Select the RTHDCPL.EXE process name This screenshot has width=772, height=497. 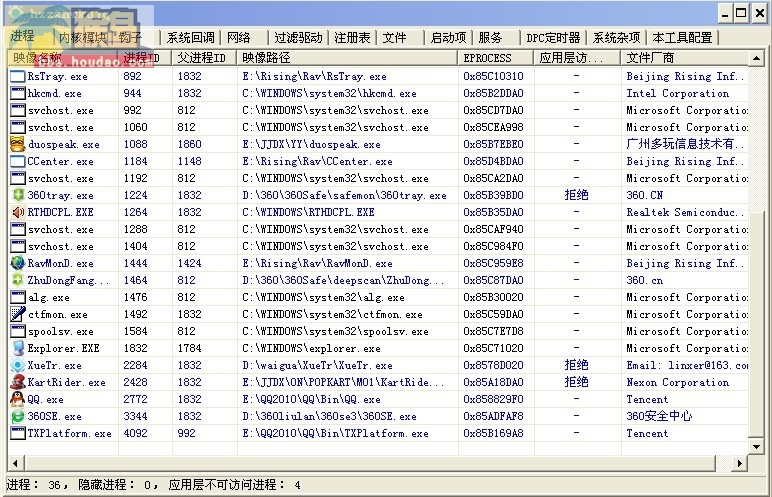[x=61, y=212]
